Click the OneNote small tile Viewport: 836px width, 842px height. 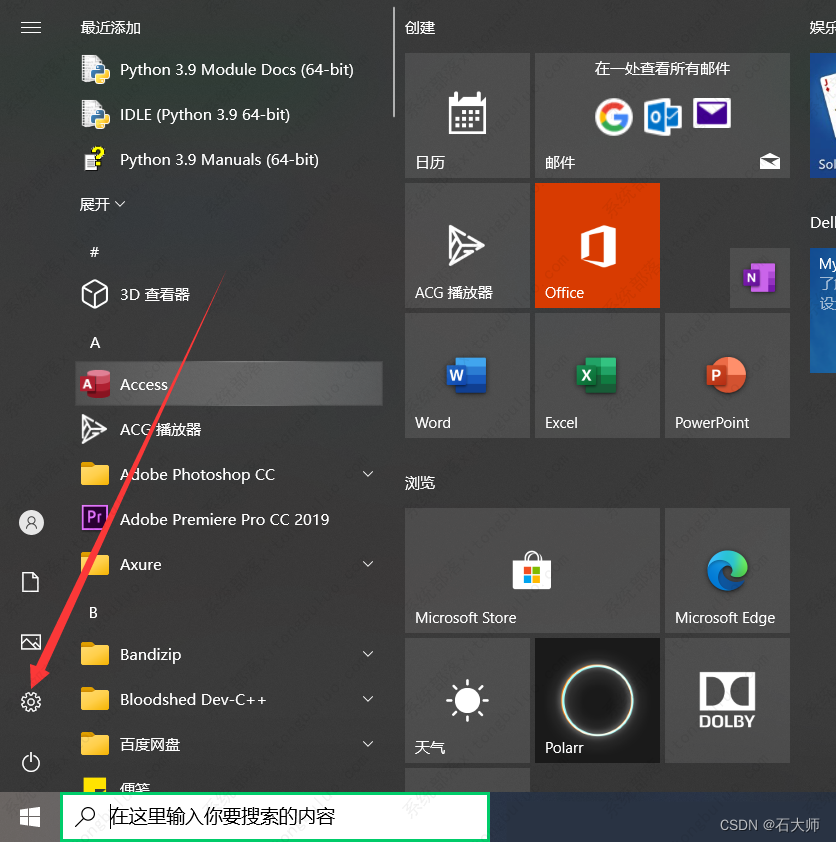pyautogui.click(x=759, y=277)
